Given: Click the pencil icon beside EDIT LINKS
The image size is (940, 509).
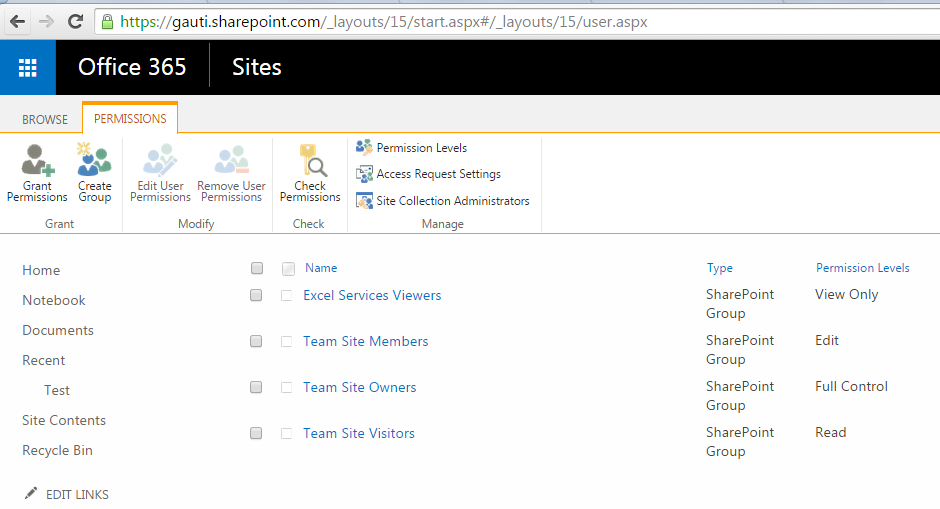Looking at the screenshot, I should click(x=31, y=494).
